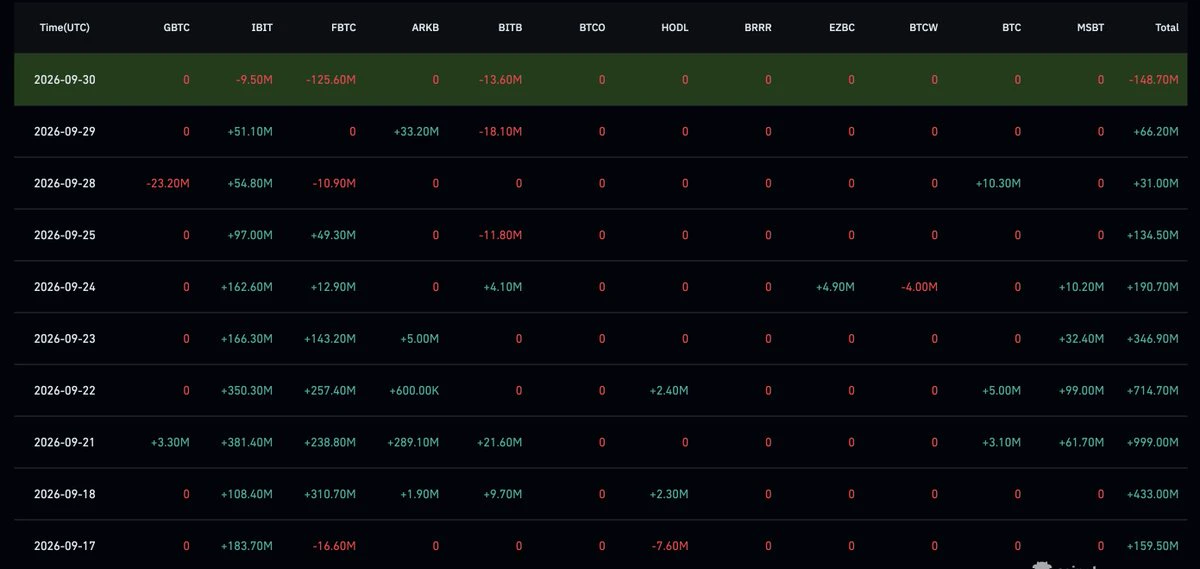Select the +97.00M IBIT value

251,235
